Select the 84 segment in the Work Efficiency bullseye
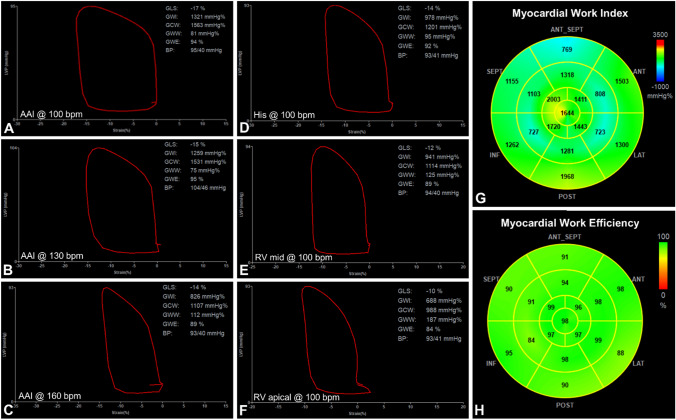The image size is (676, 420). click(532, 341)
